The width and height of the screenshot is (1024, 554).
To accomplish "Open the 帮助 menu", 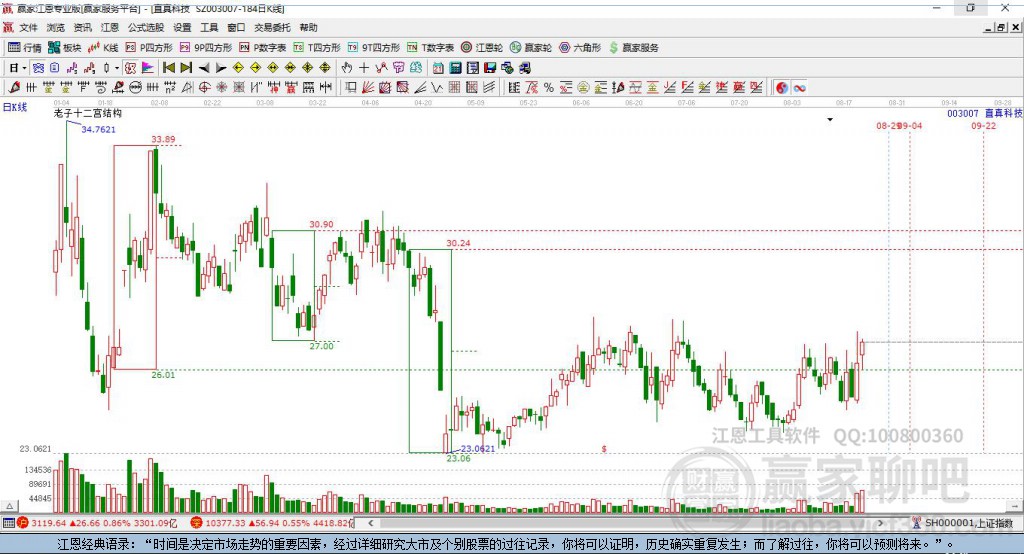I will [308, 27].
